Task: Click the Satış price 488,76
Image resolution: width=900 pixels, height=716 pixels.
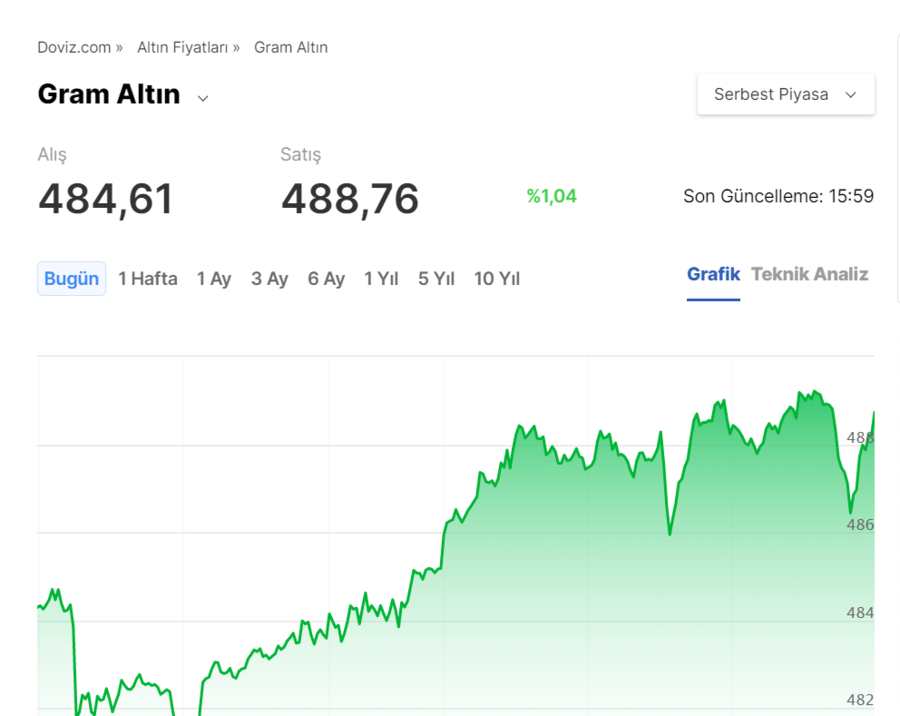Action: click(x=350, y=199)
